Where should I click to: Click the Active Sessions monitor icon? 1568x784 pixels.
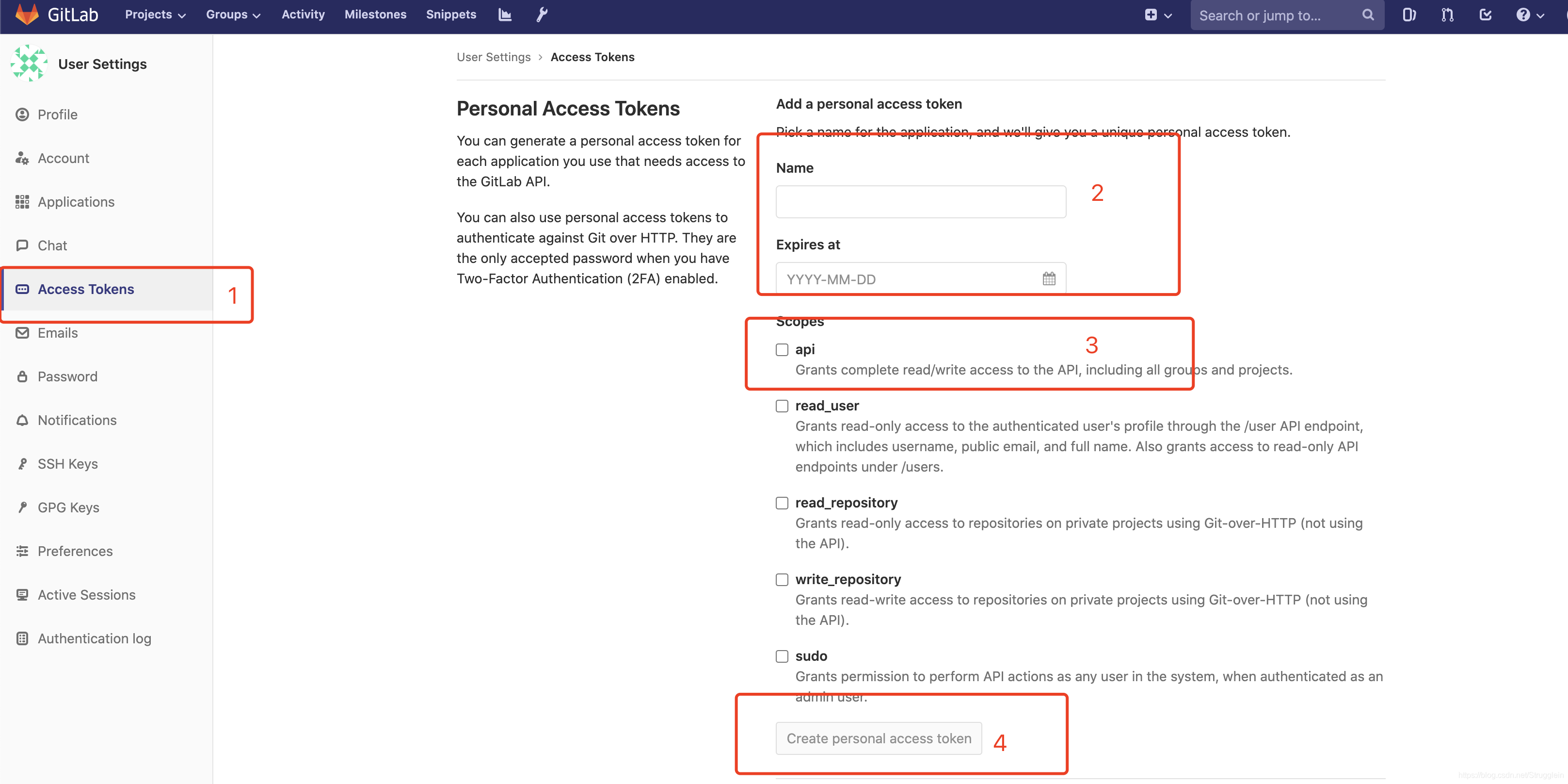tap(22, 595)
